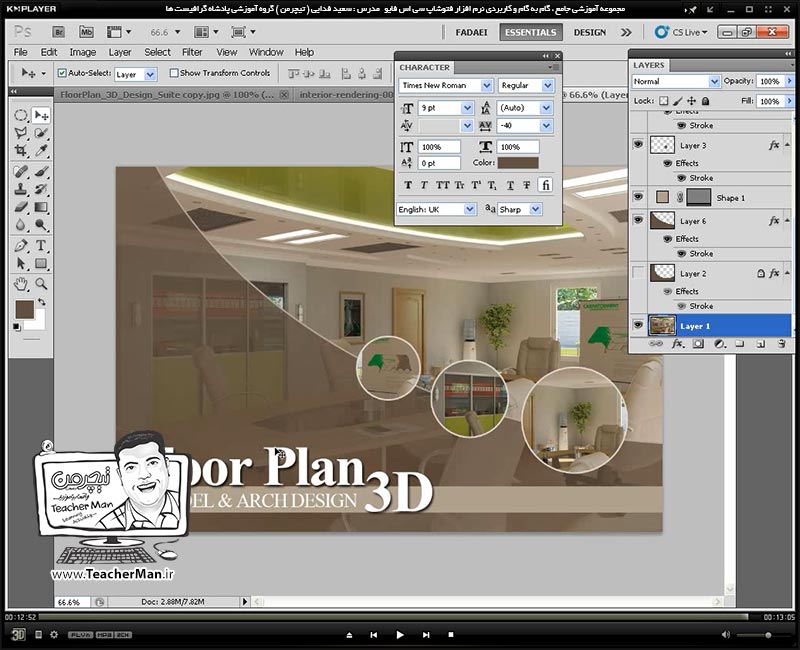Screen dimensions: 800x650
Task: Select the Gradient tool
Action: click(41, 207)
